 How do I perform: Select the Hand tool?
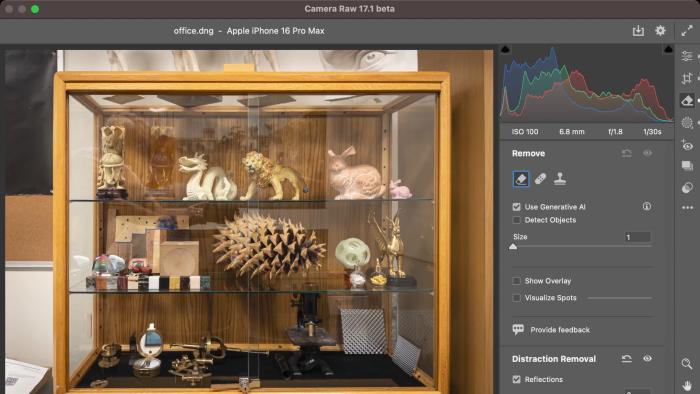[687, 386]
